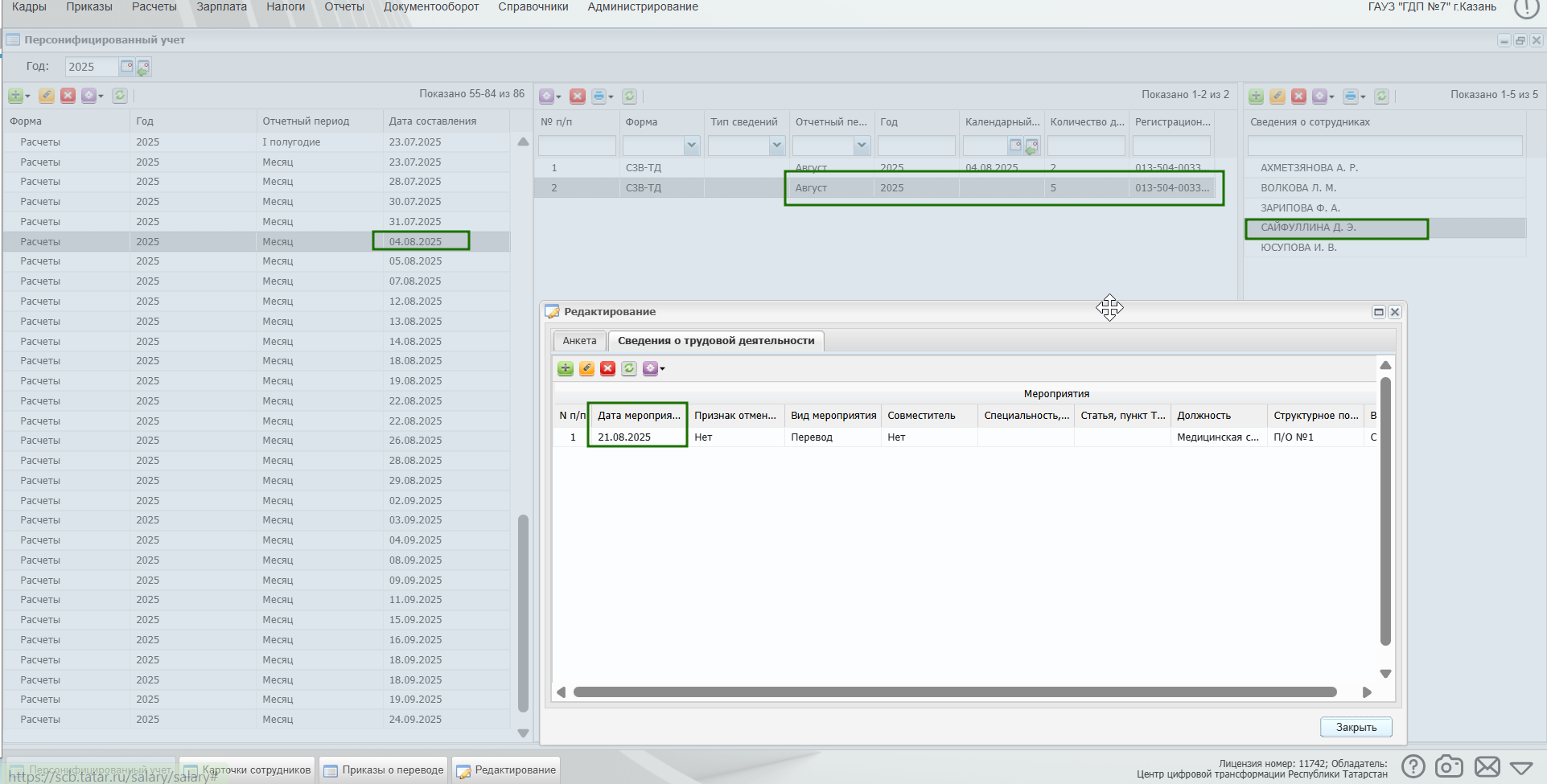Select row with I полугодие period

click(257, 142)
